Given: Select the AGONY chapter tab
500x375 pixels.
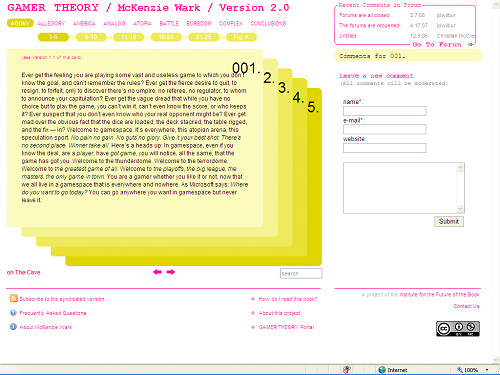Looking at the screenshot, I should 20,23.
